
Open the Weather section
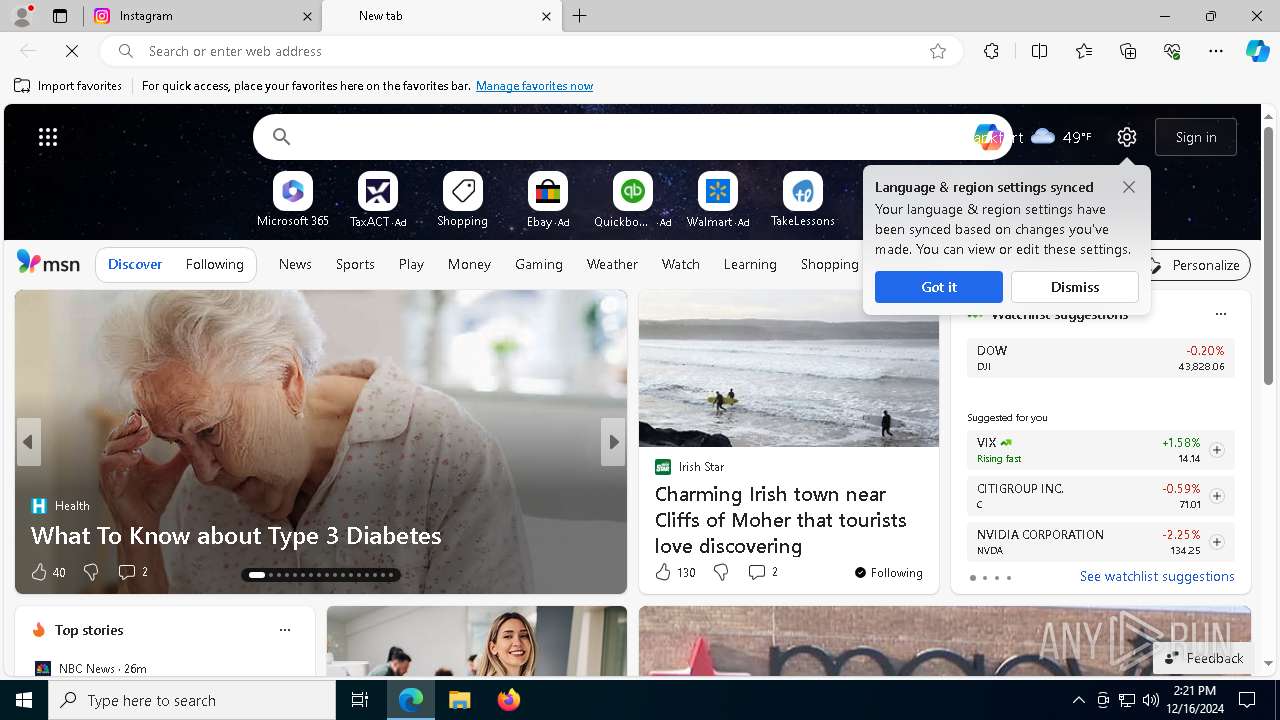coord(612,264)
